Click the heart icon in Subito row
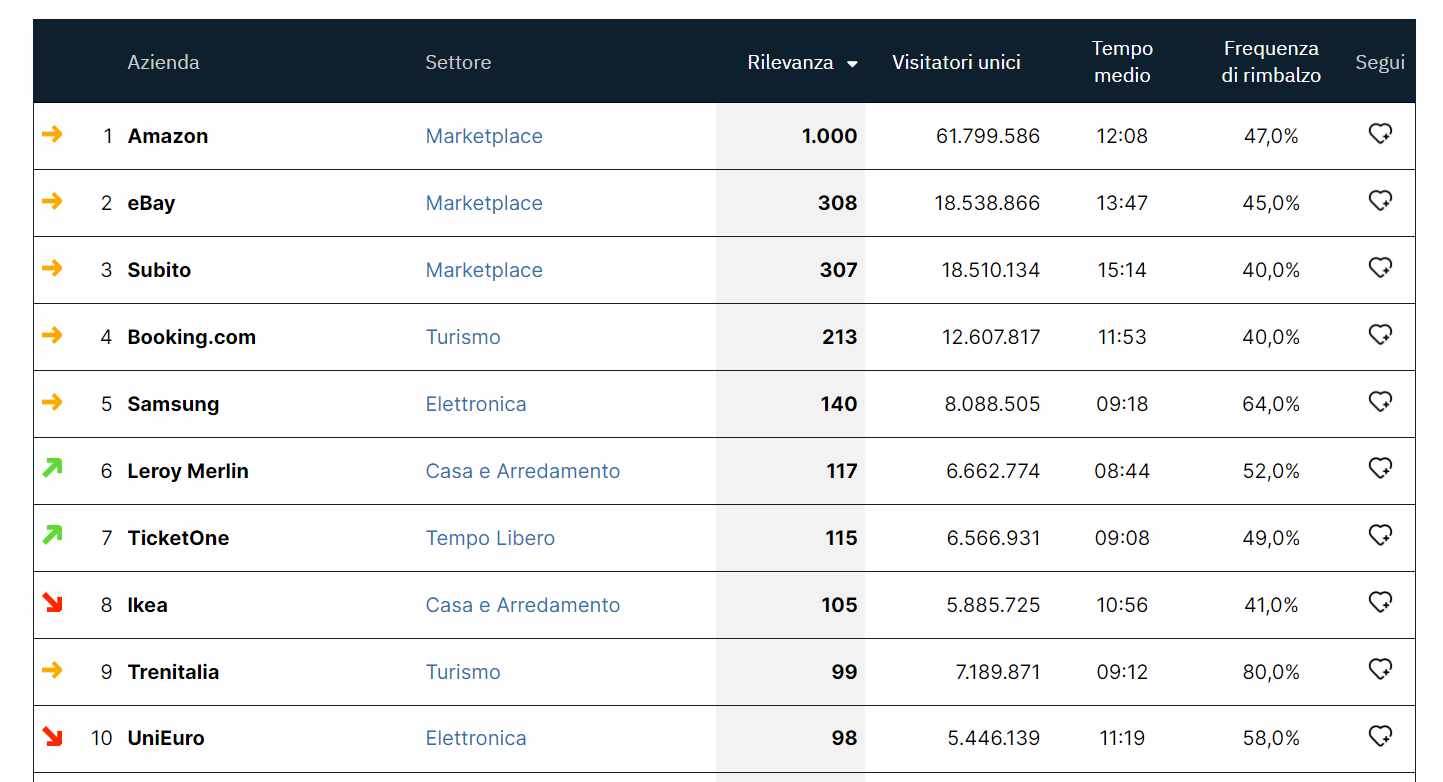The image size is (1443, 782). pyautogui.click(x=1380, y=268)
